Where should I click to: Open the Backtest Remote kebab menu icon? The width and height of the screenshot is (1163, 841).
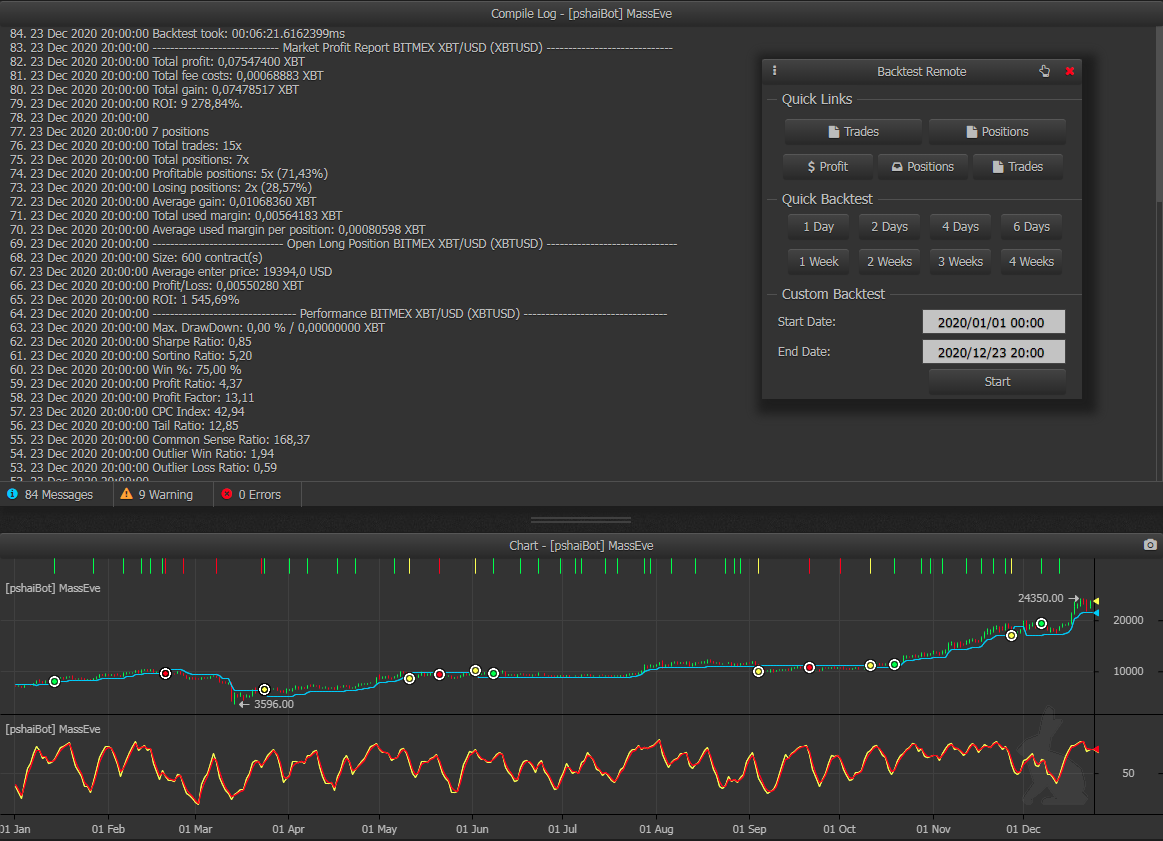point(774,70)
